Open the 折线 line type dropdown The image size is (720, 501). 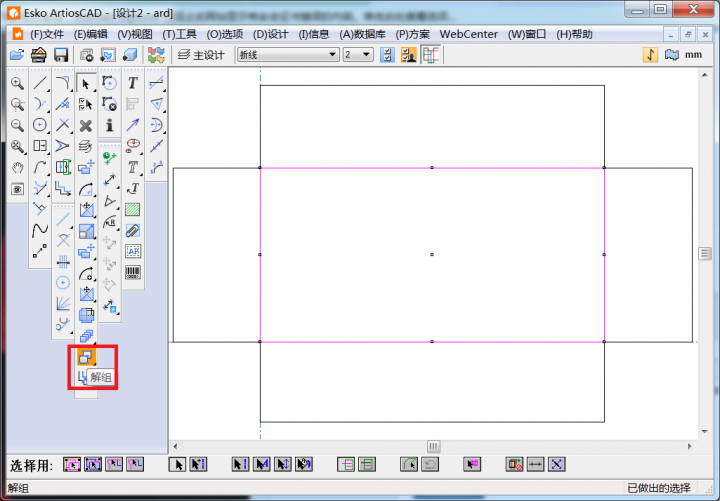coord(332,54)
